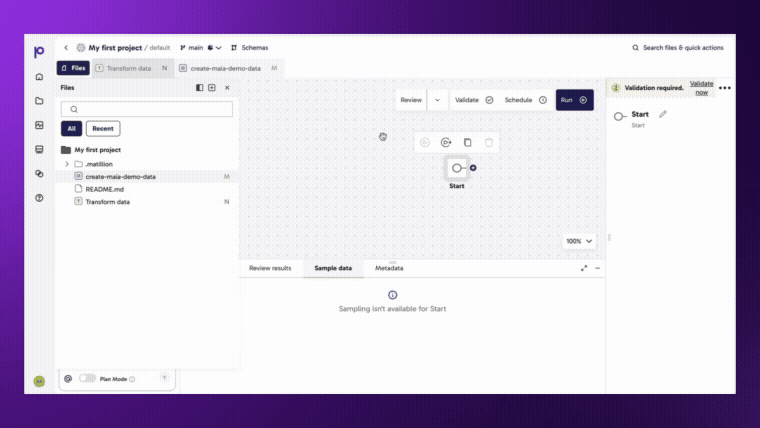The width and height of the screenshot is (760, 428).
Task: Select the All filter in Files
Action: [71, 129]
